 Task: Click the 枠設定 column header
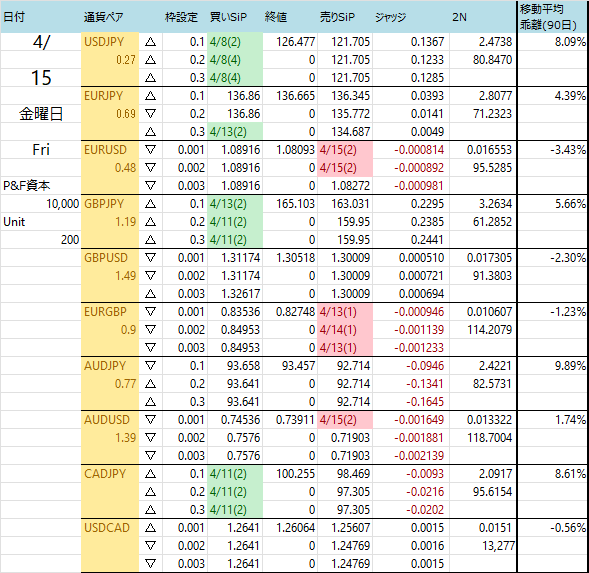click(x=181, y=17)
